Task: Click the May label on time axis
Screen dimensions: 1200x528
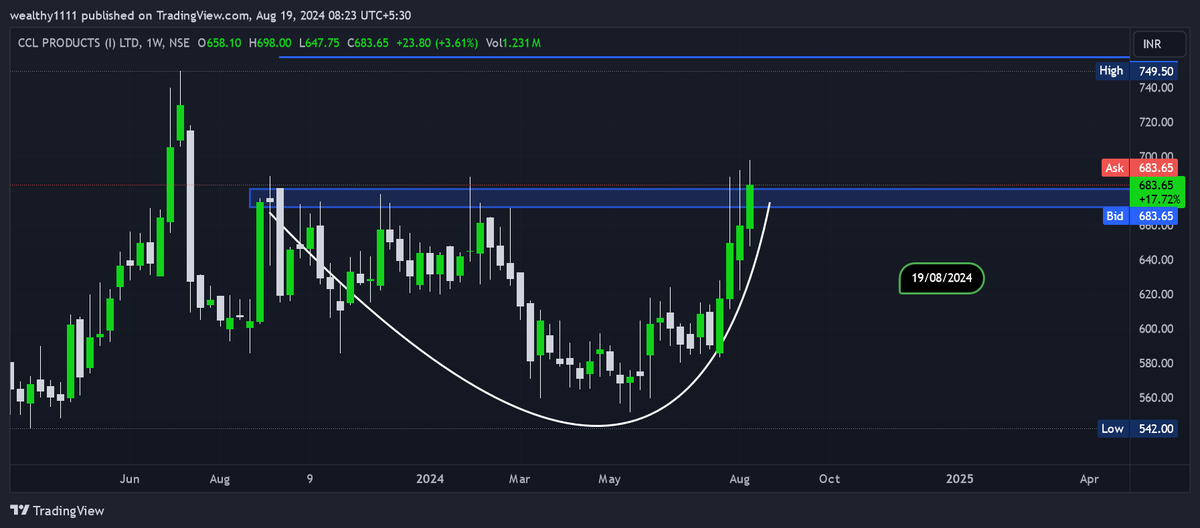Action: pyautogui.click(x=609, y=479)
